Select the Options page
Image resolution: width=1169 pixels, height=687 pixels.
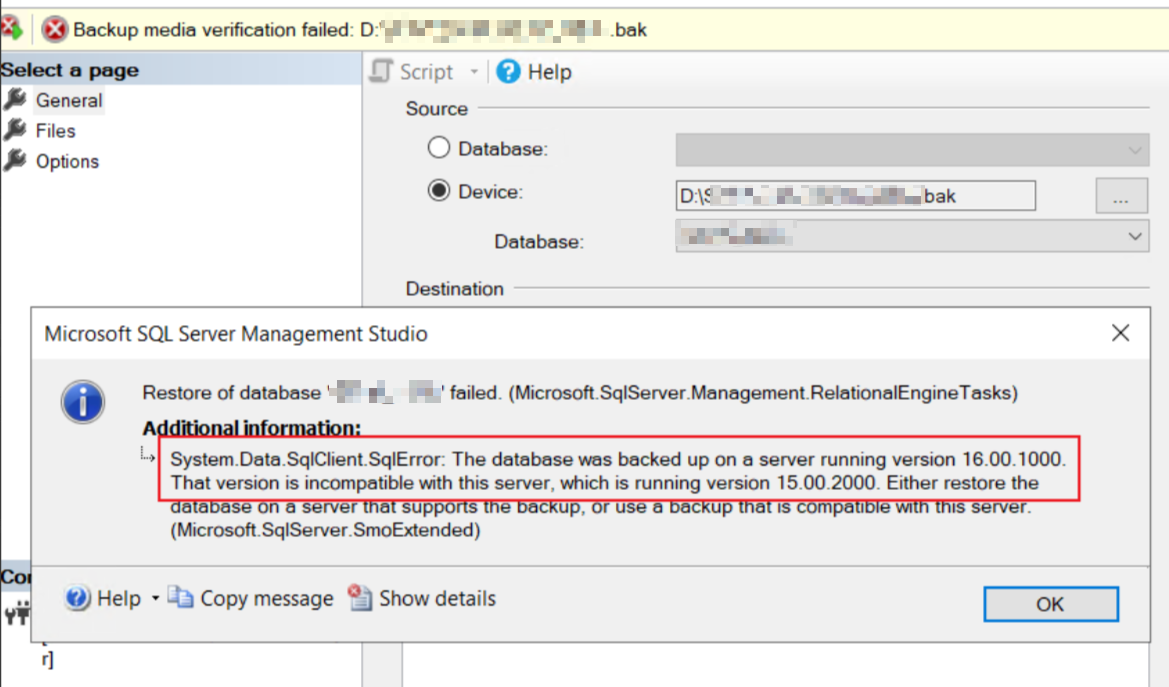tap(67, 161)
